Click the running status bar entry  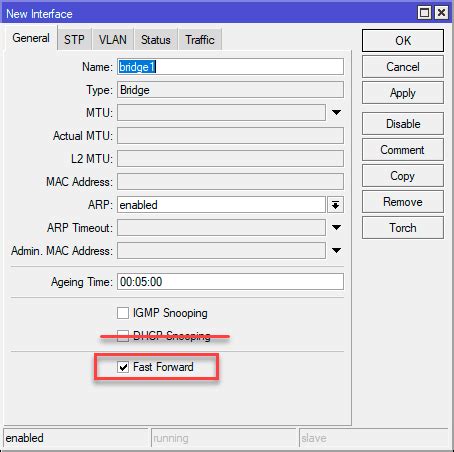pos(224,438)
